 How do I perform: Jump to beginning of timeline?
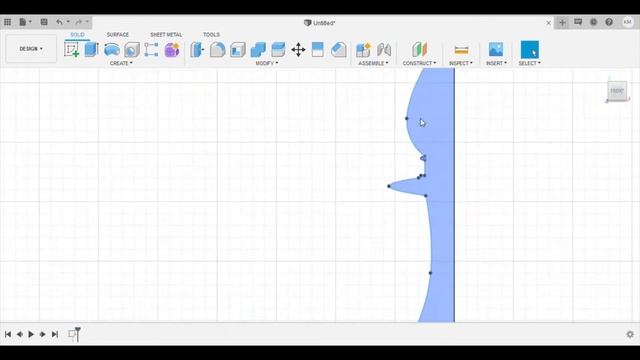(x=8, y=334)
